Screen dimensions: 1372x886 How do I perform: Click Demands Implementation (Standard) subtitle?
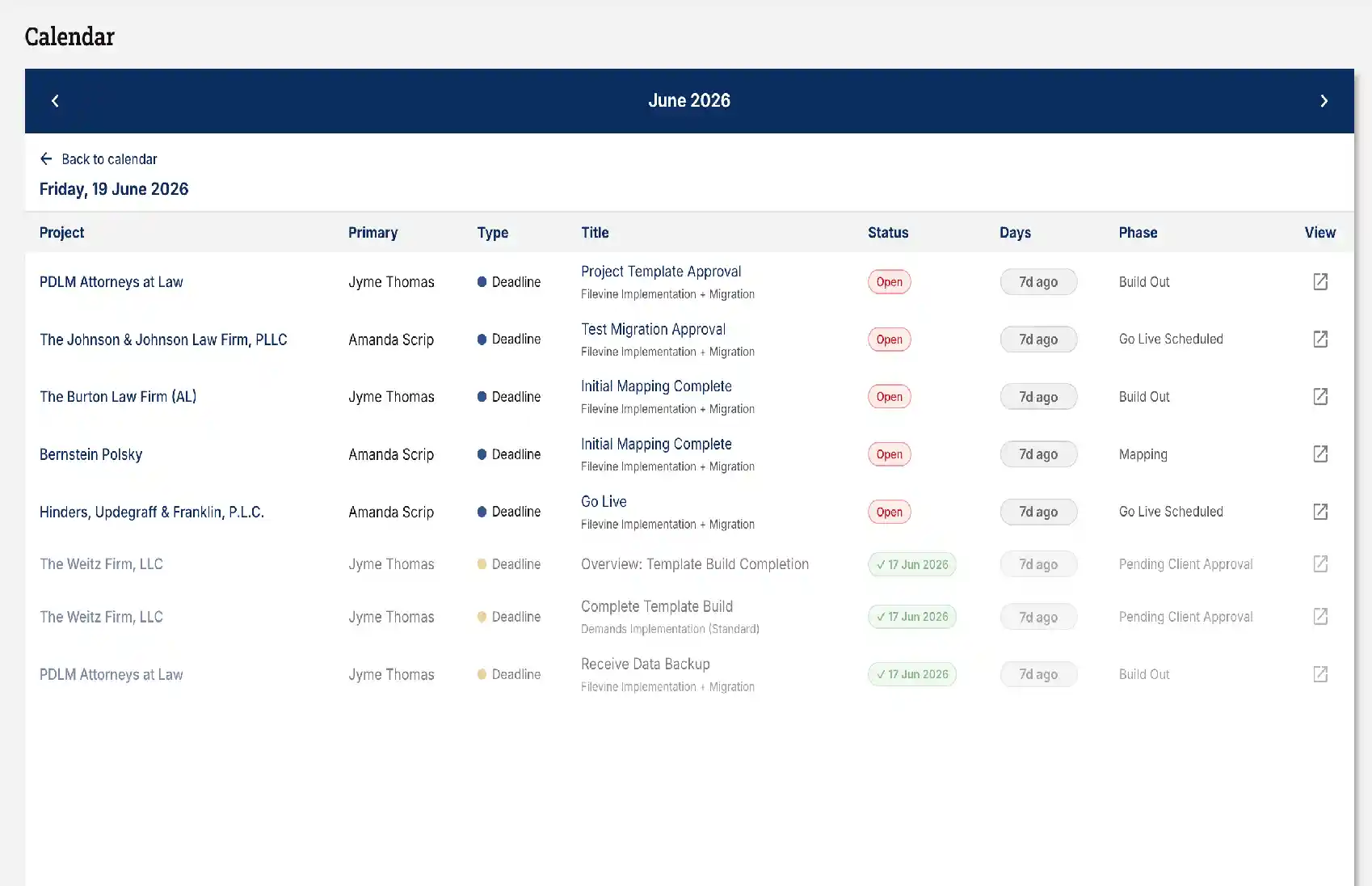coord(670,629)
